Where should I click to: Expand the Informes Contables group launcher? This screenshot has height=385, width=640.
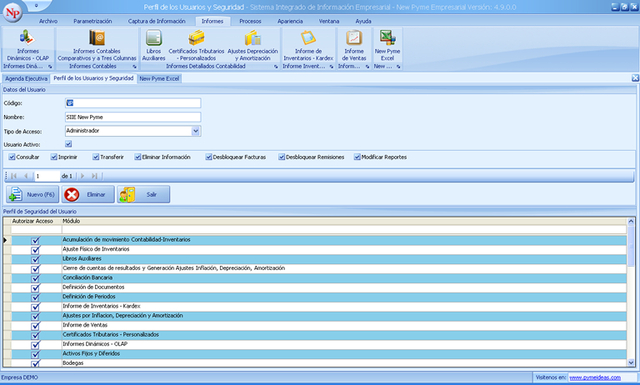click(135, 67)
